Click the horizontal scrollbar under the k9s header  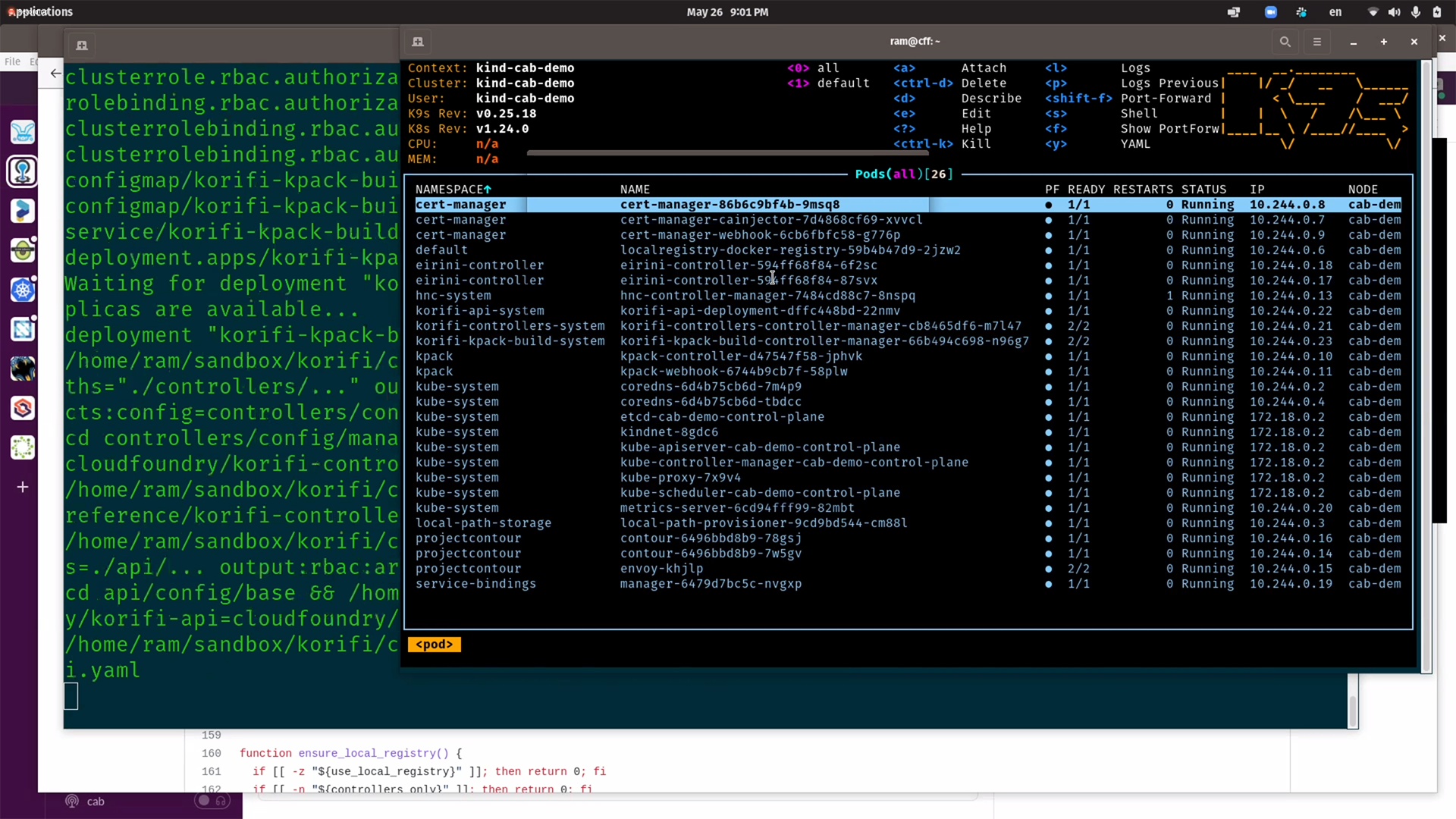point(728,153)
